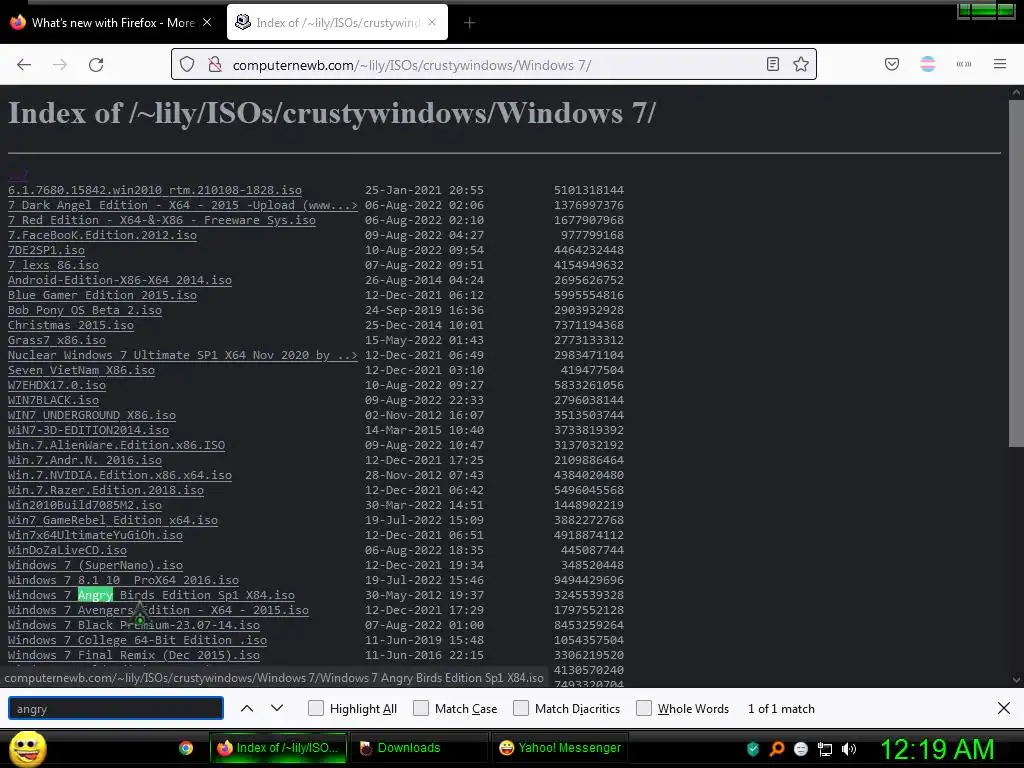
Task: Open Windows 7 College 64-Bit Edition link
Action: 138,641
